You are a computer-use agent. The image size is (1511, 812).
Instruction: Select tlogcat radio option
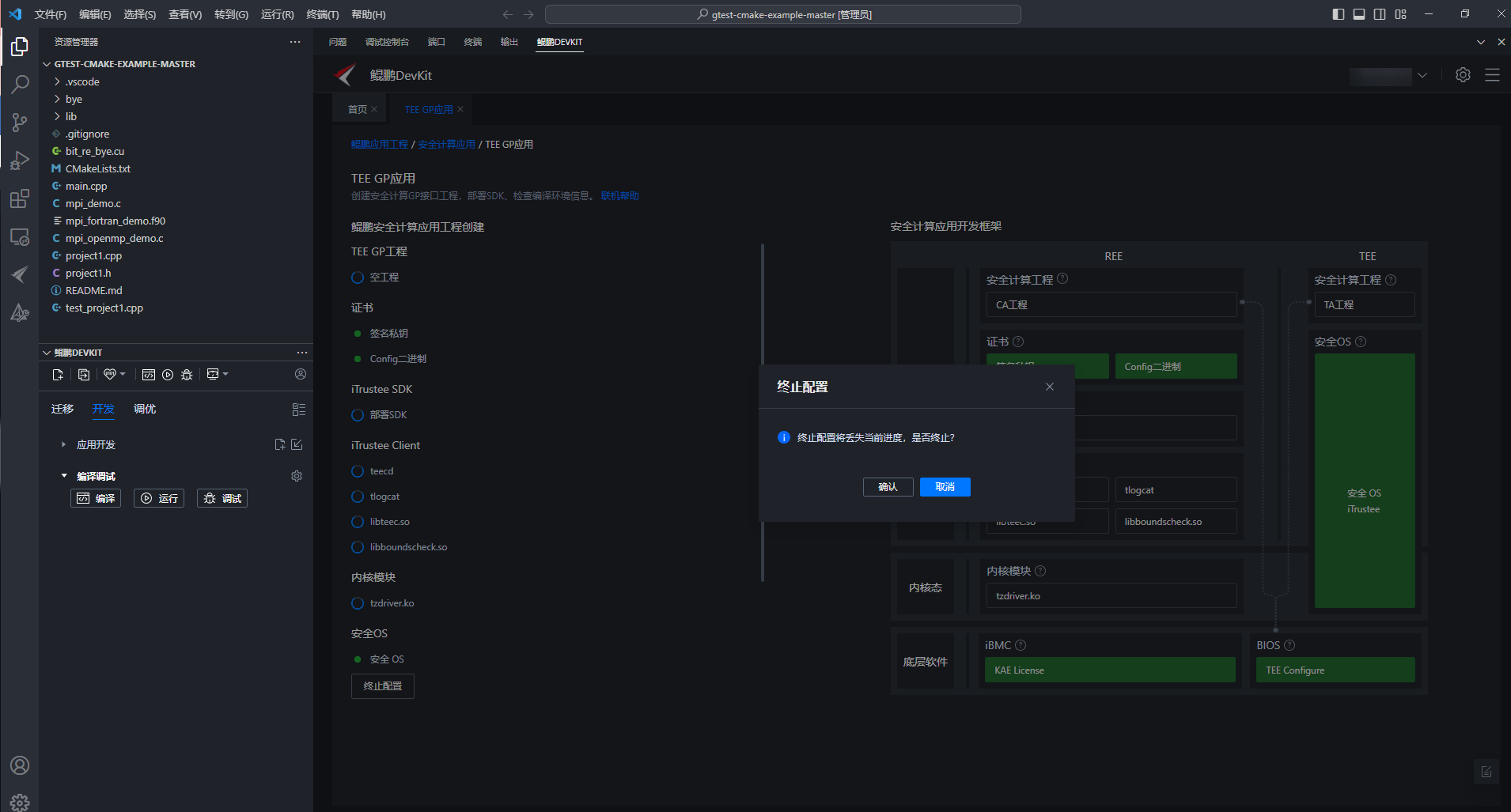point(358,497)
